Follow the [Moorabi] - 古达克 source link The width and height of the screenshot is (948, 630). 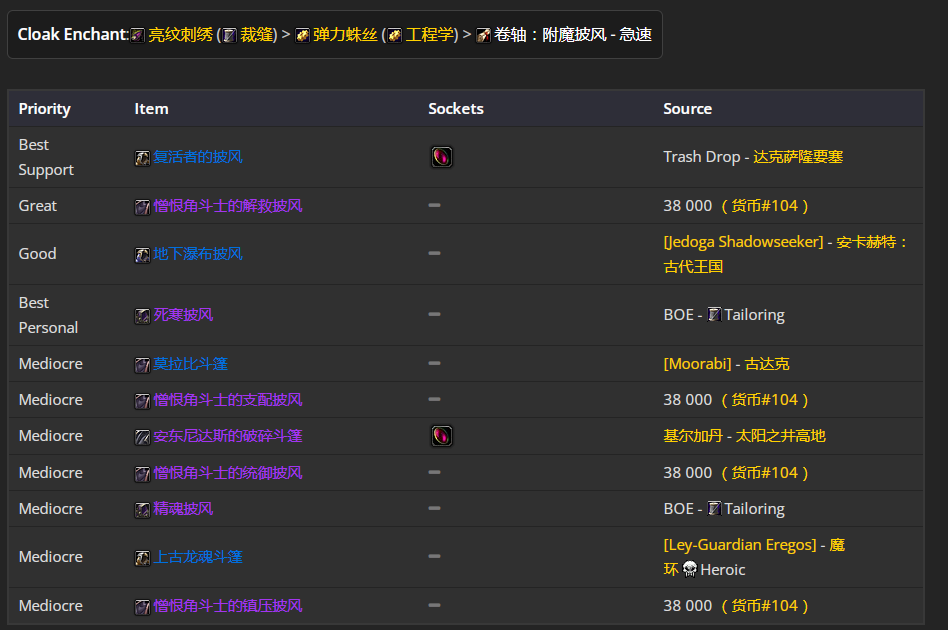coord(726,364)
